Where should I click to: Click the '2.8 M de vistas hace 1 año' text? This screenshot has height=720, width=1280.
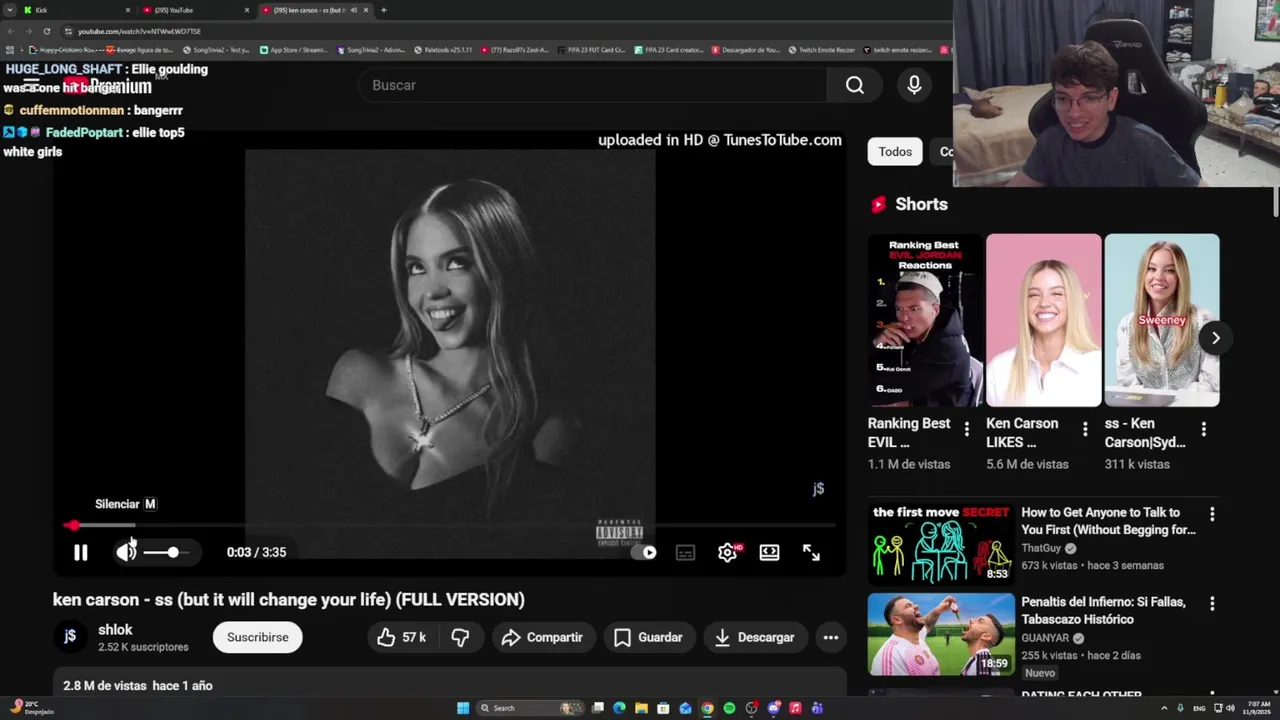[138, 686]
